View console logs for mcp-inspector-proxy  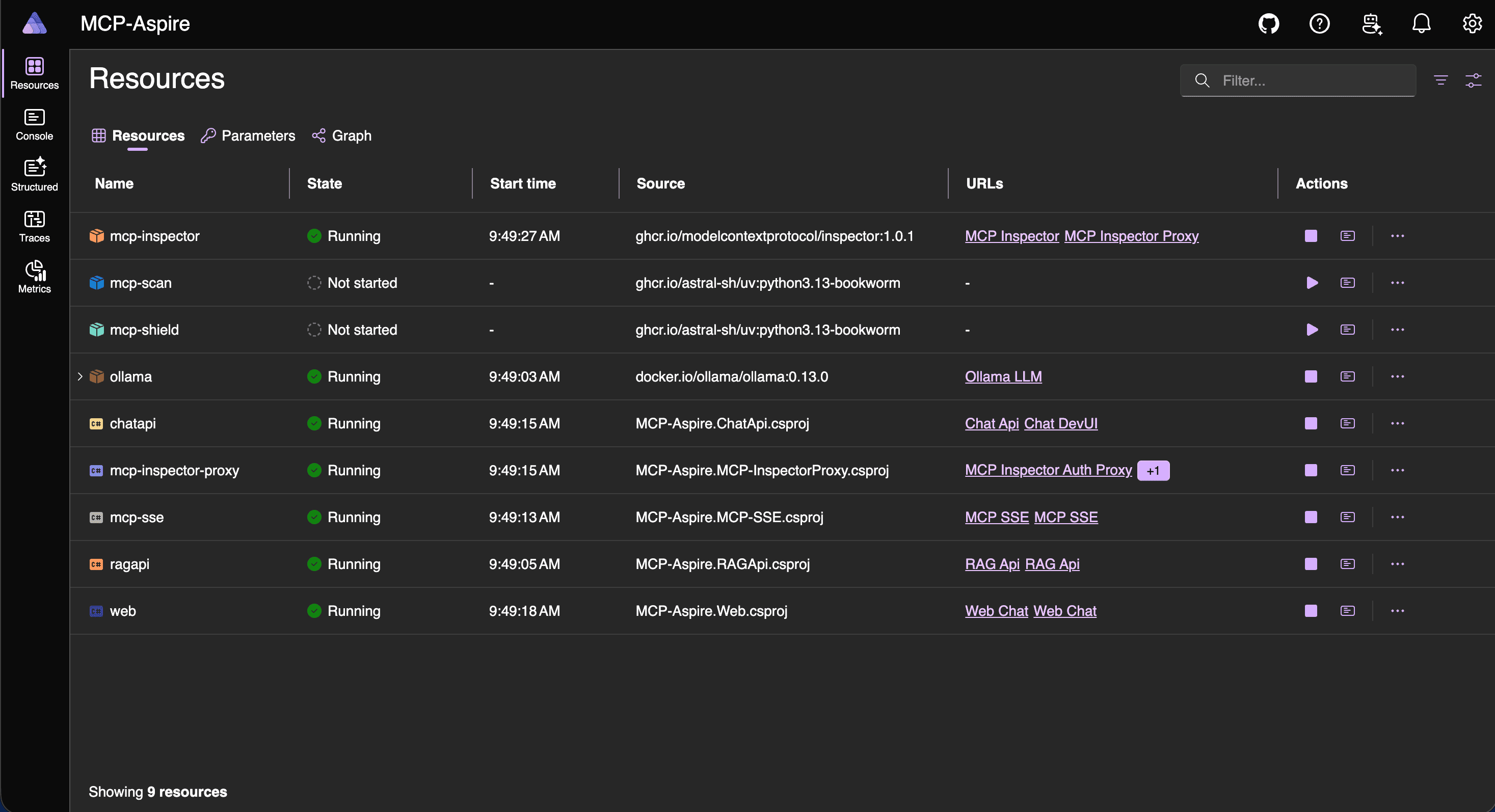[1348, 470]
